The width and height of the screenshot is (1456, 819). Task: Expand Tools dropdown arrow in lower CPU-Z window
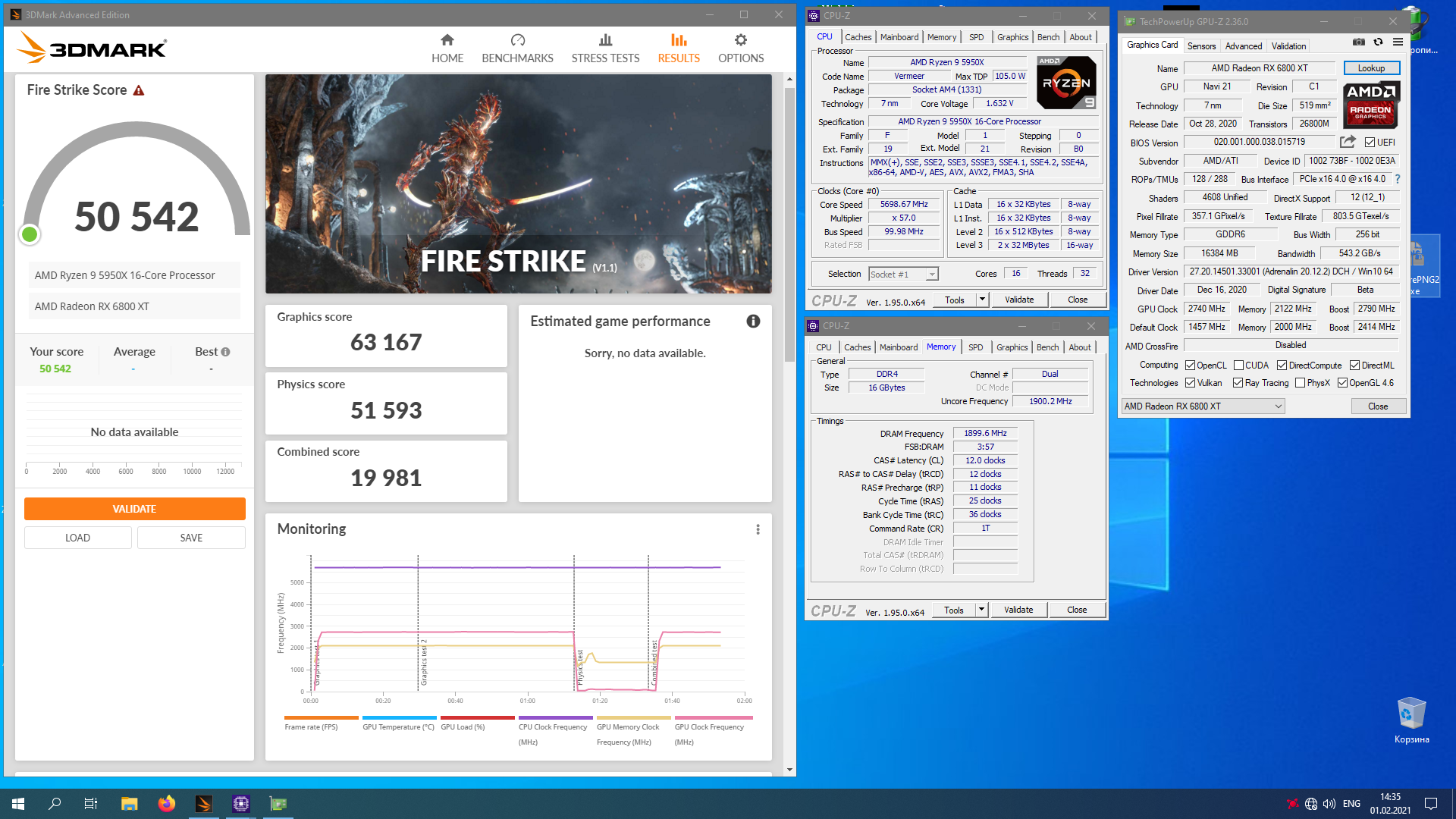point(981,610)
